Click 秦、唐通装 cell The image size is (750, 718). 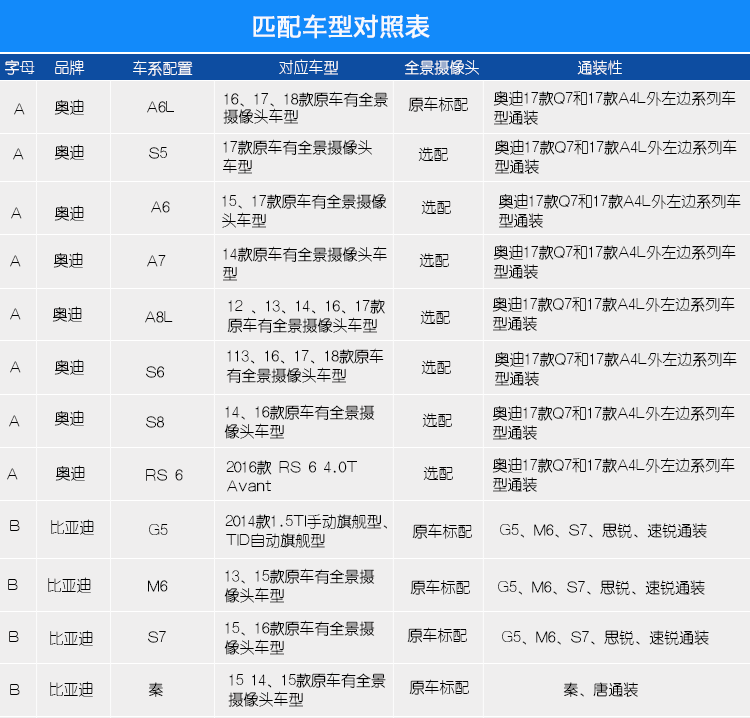point(601,690)
